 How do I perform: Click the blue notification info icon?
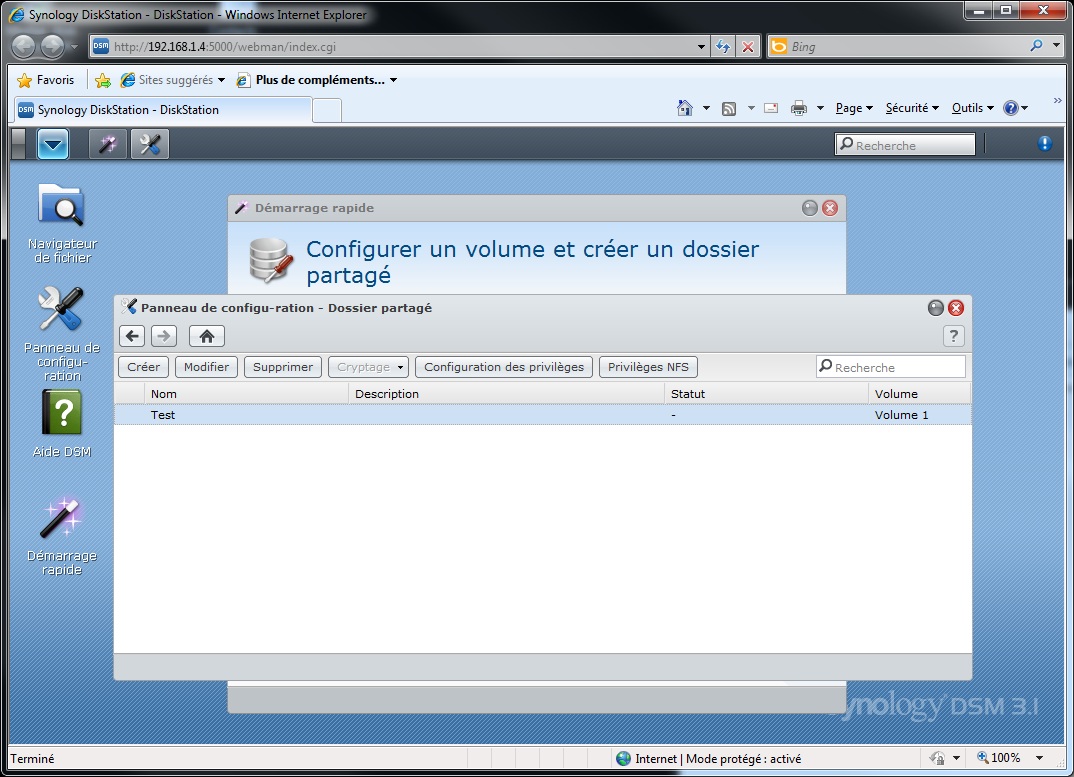coord(1044,143)
